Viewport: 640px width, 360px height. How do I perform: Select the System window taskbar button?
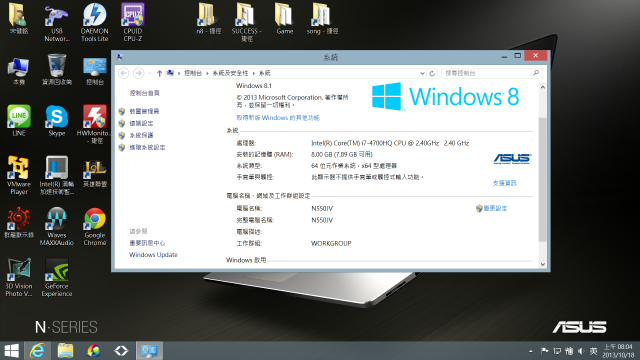(x=149, y=351)
